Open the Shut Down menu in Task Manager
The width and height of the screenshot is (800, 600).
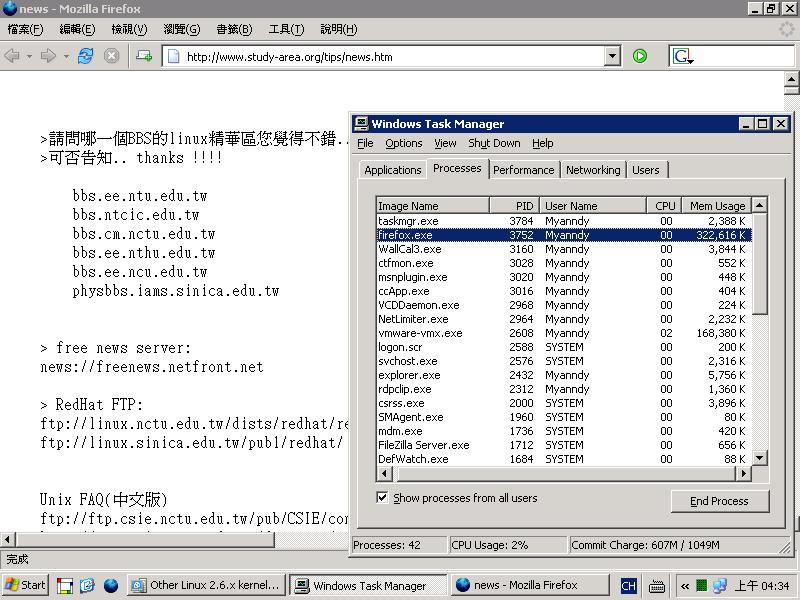click(x=494, y=143)
